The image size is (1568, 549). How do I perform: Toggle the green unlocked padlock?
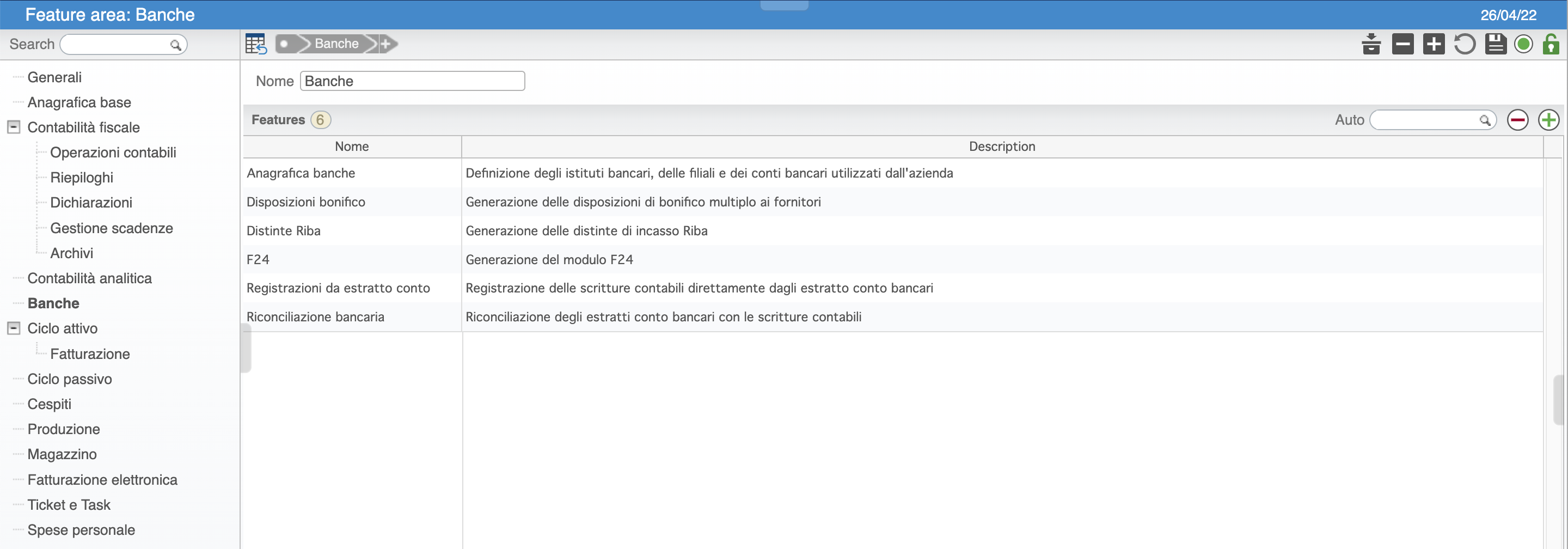pyautogui.click(x=1551, y=44)
